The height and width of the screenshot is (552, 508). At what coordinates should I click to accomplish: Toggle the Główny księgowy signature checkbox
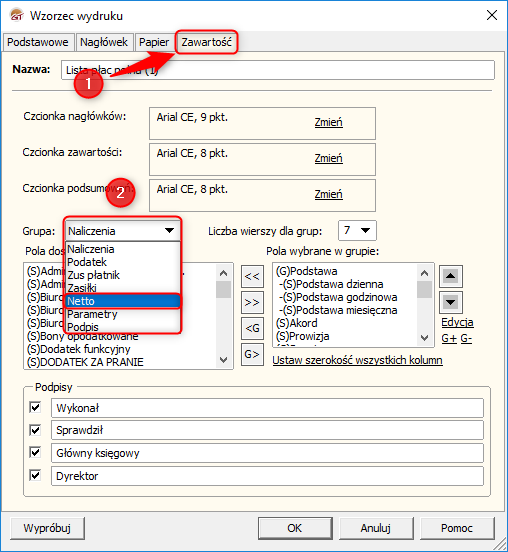tap(35, 452)
